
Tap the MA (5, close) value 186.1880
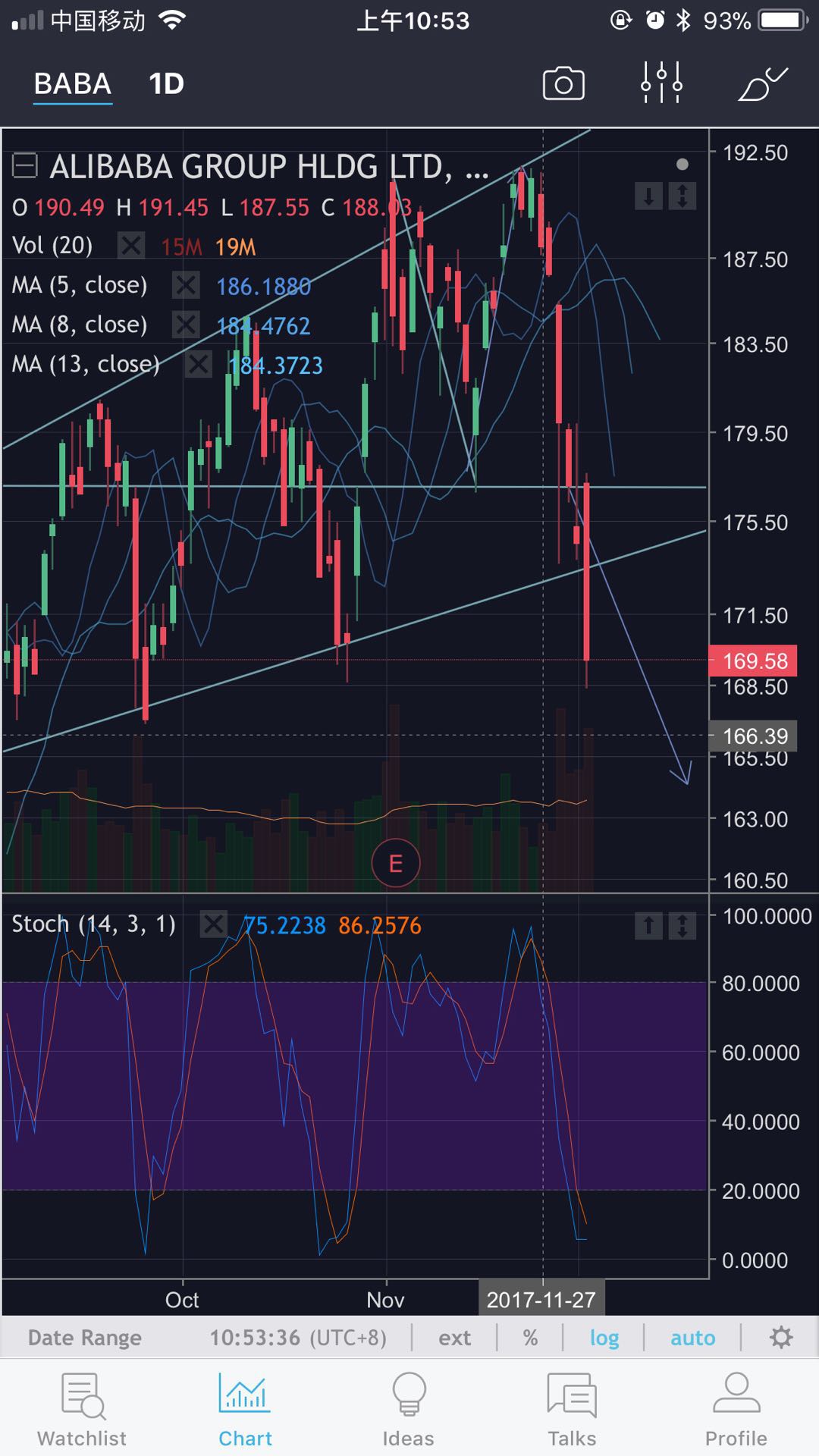[x=264, y=286]
